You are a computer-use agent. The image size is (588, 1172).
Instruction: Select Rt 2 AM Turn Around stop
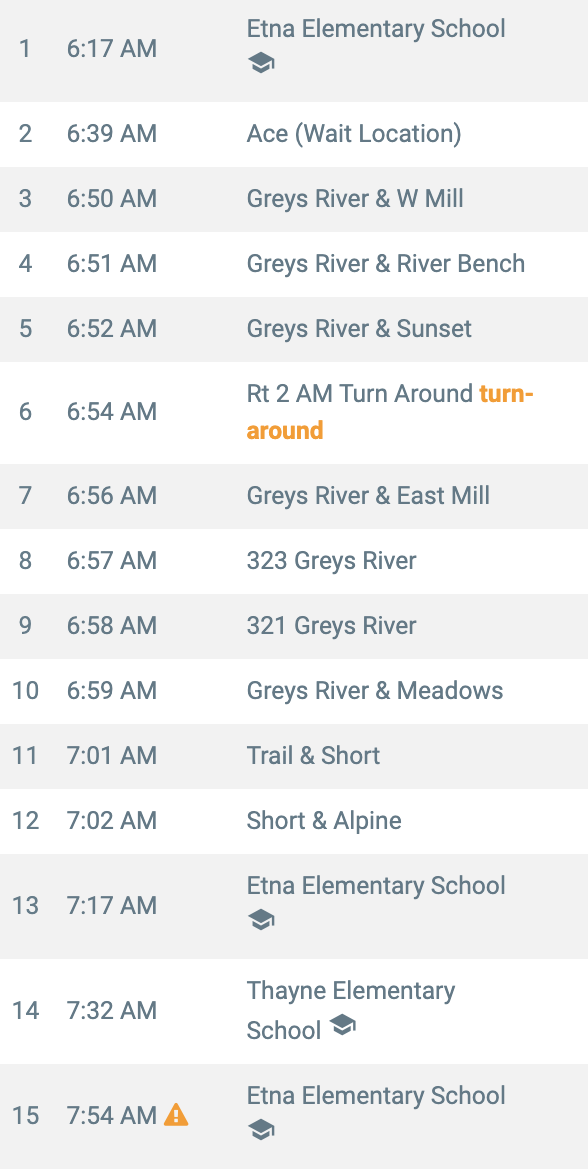pos(294,412)
